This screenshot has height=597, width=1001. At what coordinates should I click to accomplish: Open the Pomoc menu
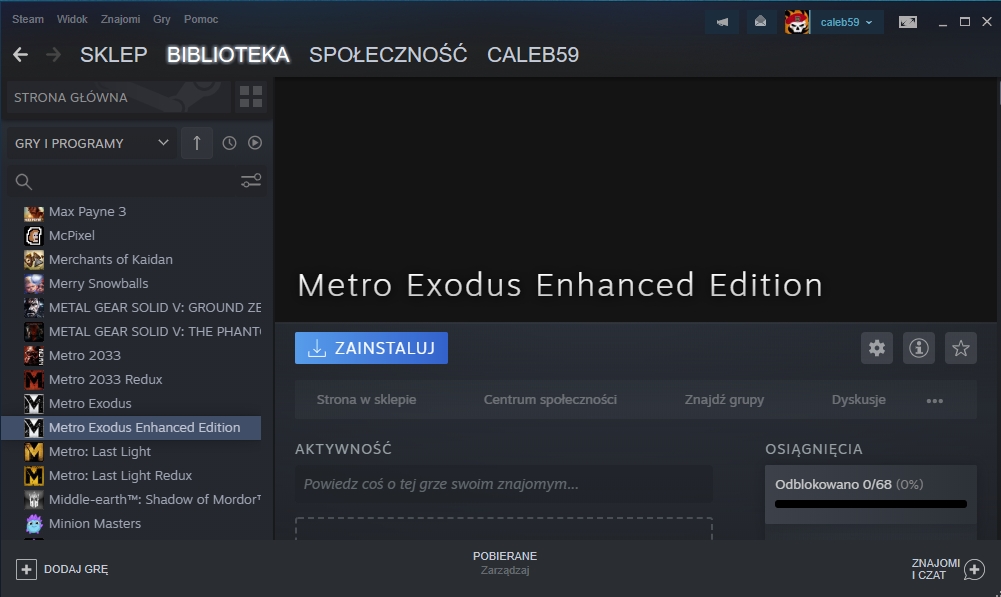pos(201,19)
